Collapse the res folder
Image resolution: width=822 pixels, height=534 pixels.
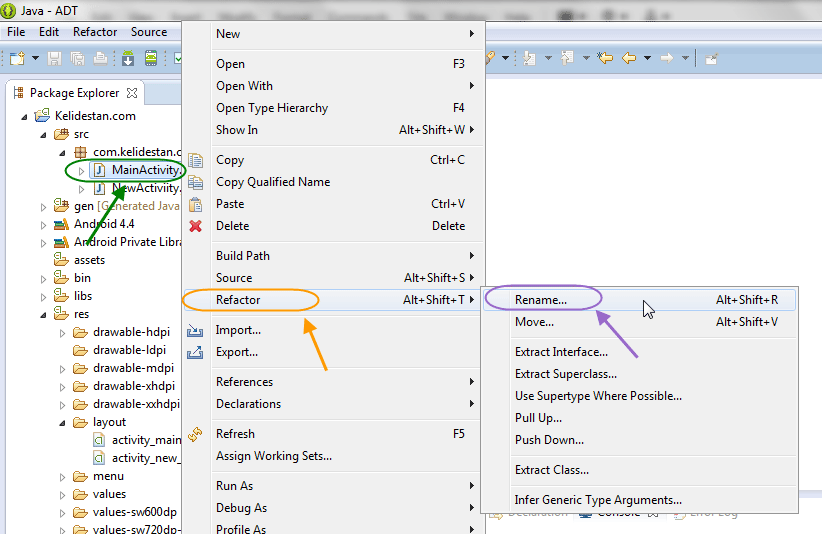(x=44, y=315)
